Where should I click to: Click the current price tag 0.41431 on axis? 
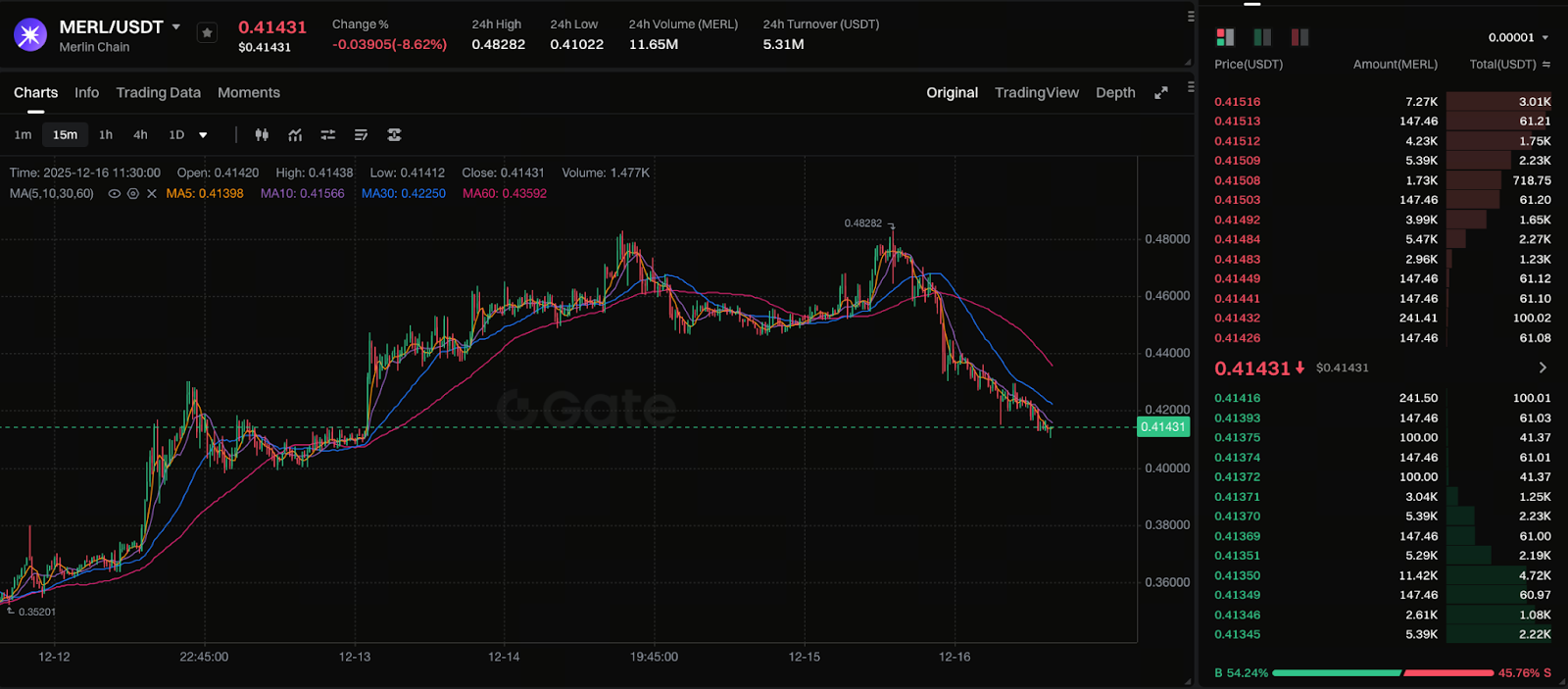coord(1163,427)
